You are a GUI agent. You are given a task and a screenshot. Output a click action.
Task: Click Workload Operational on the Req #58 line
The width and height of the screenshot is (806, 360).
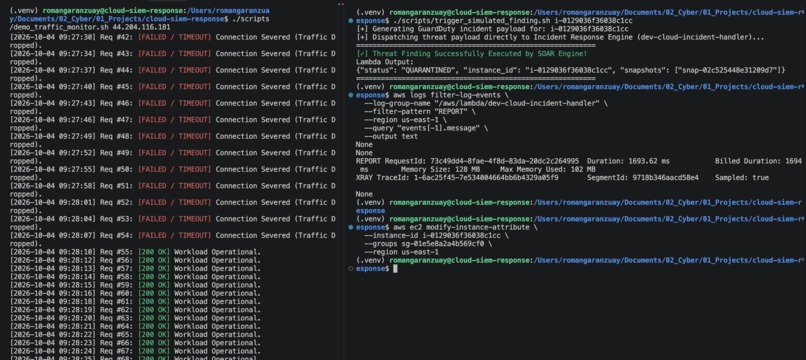(x=217, y=277)
